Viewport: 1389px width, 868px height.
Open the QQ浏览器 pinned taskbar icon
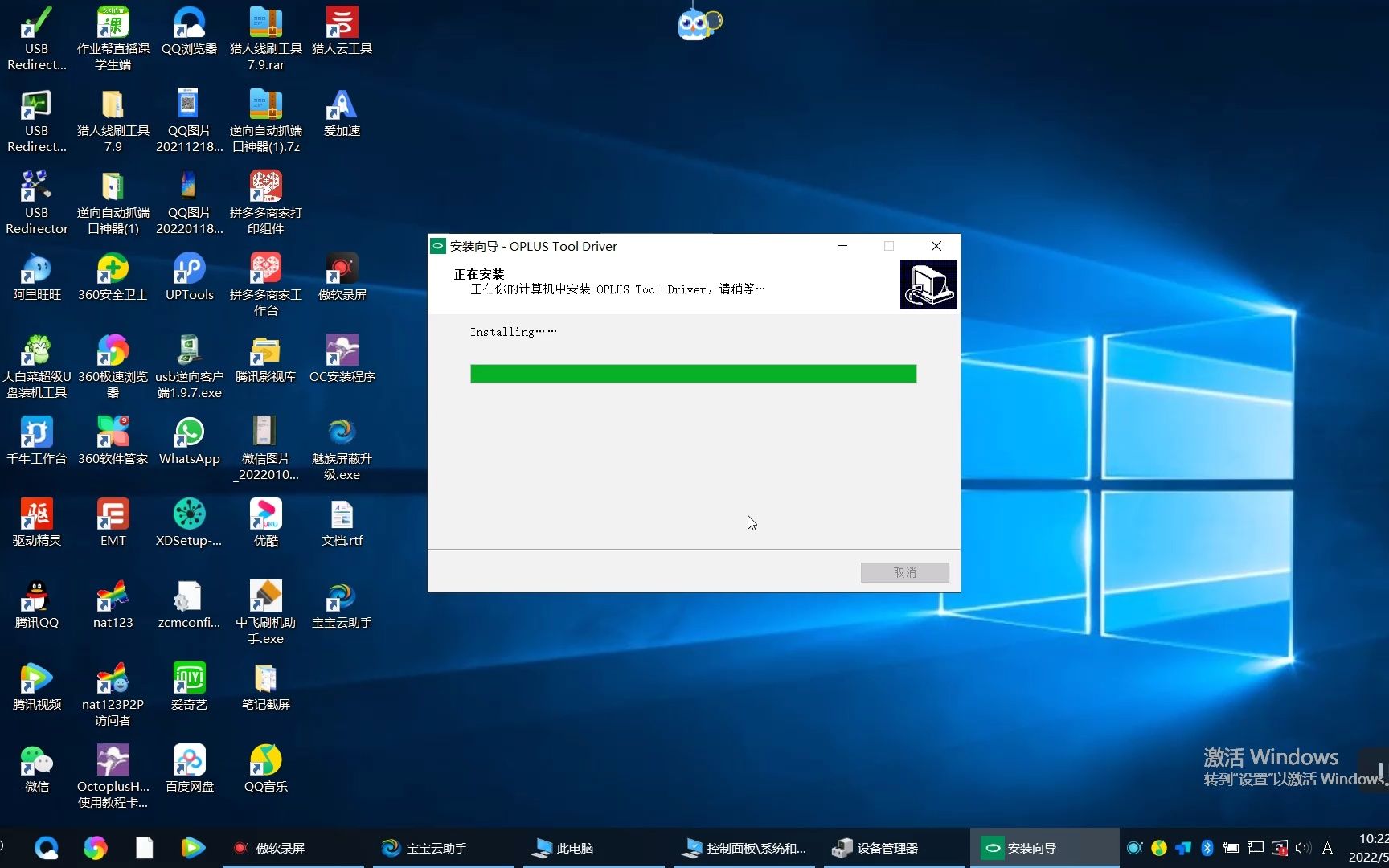pos(47,848)
